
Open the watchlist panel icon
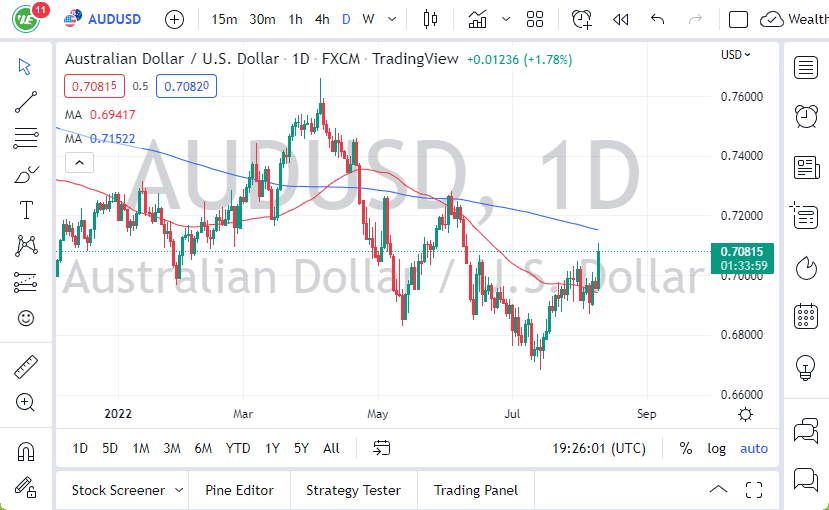(806, 67)
